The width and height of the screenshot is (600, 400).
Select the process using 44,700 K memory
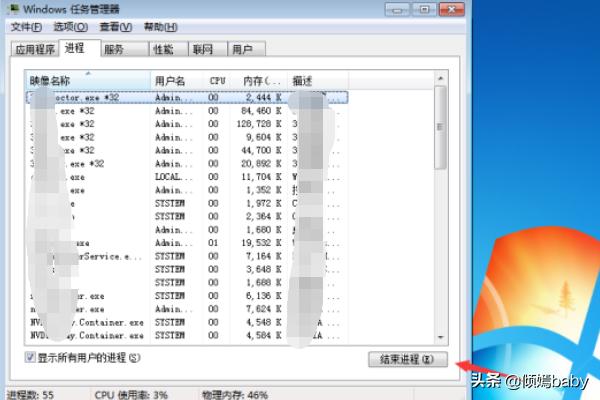(x=187, y=150)
